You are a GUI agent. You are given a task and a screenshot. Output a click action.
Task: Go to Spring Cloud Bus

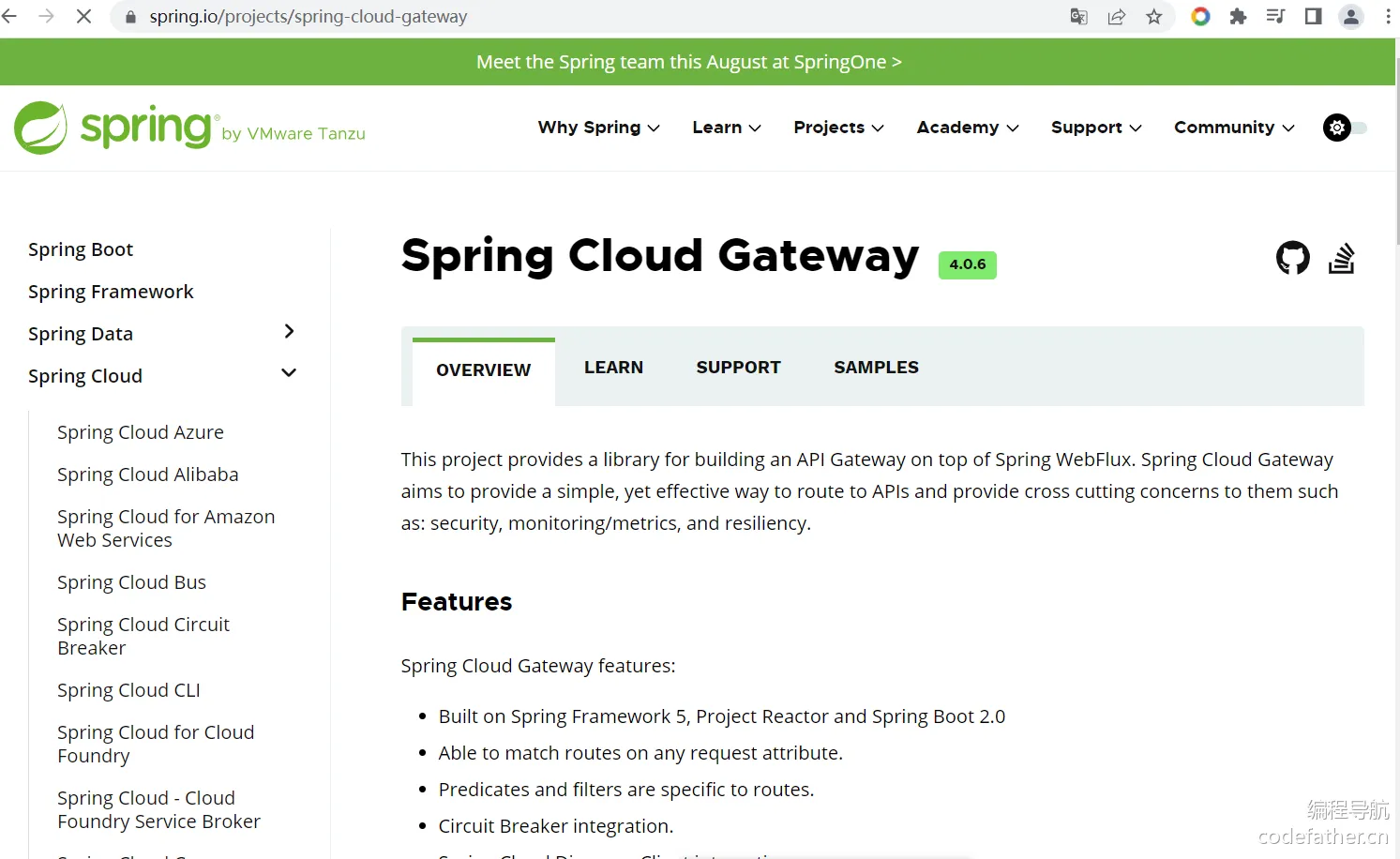[131, 582]
